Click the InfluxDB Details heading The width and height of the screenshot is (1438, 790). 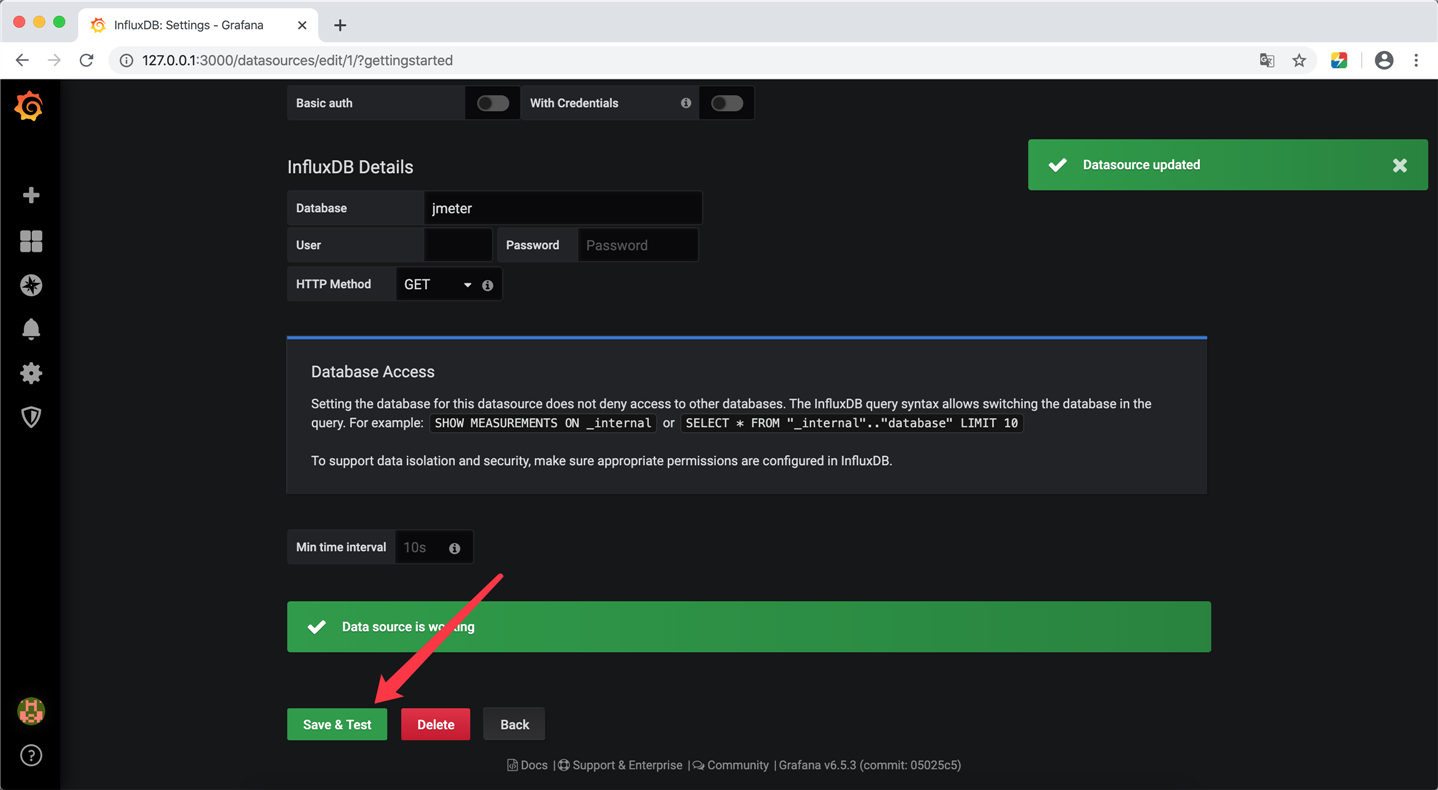[x=350, y=167]
